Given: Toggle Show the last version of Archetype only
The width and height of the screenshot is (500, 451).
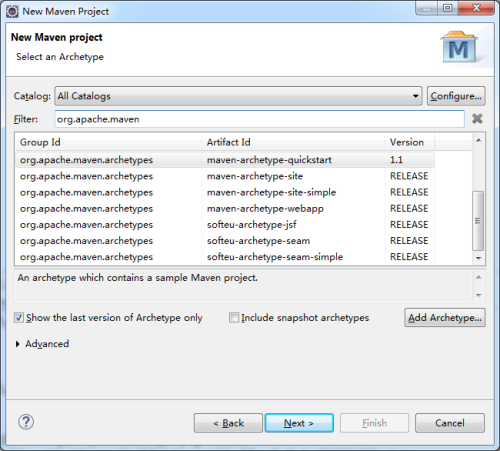Looking at the screenshot, I should (x=19, y=318).
